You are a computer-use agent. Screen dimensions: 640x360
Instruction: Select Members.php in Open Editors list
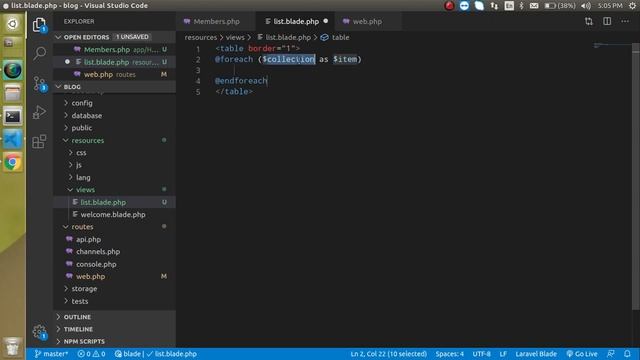pos(115,49)
